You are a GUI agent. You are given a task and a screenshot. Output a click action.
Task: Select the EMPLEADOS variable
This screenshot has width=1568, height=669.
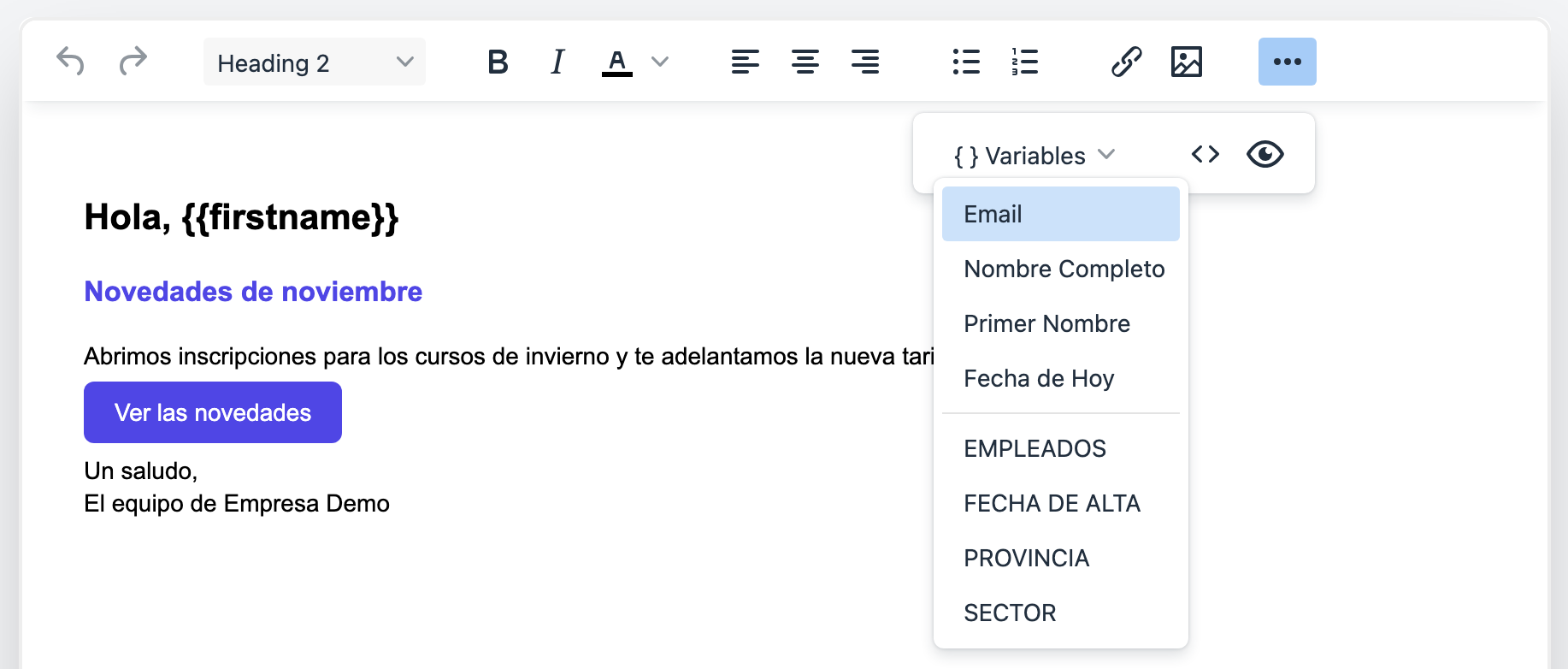click(x=1061, y=448)
